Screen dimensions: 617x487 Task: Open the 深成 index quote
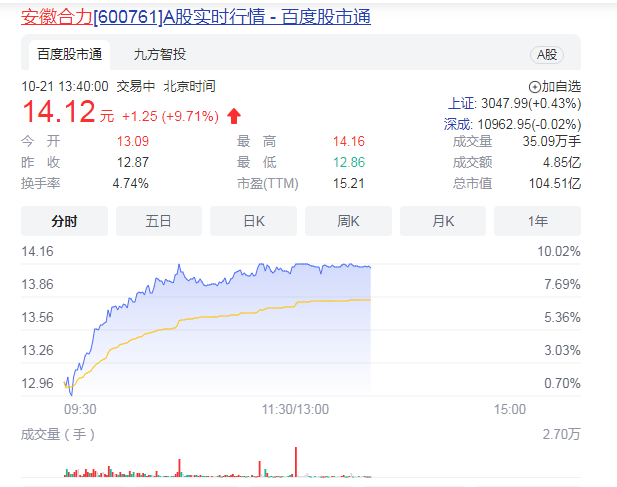(x=512, y=124)
